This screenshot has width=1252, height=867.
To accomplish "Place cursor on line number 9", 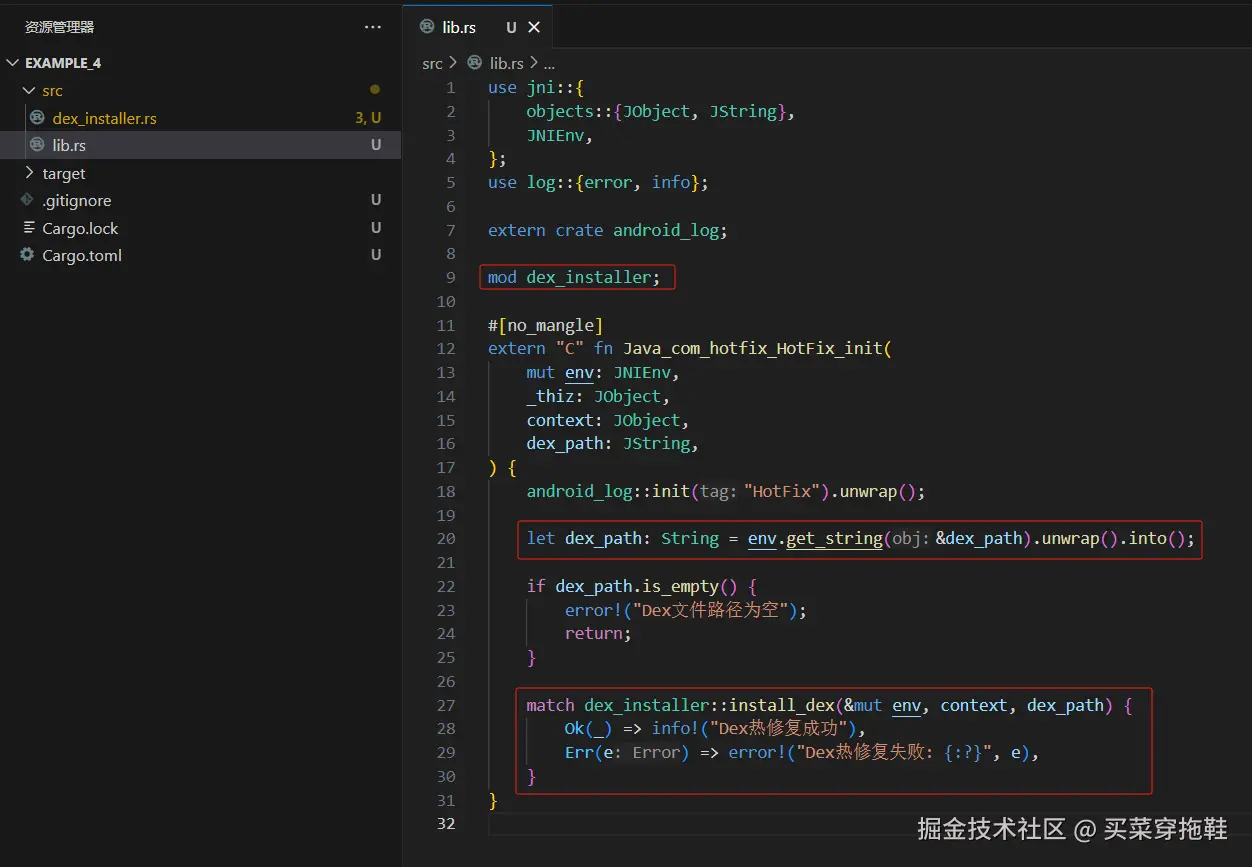I will point(450,277).
